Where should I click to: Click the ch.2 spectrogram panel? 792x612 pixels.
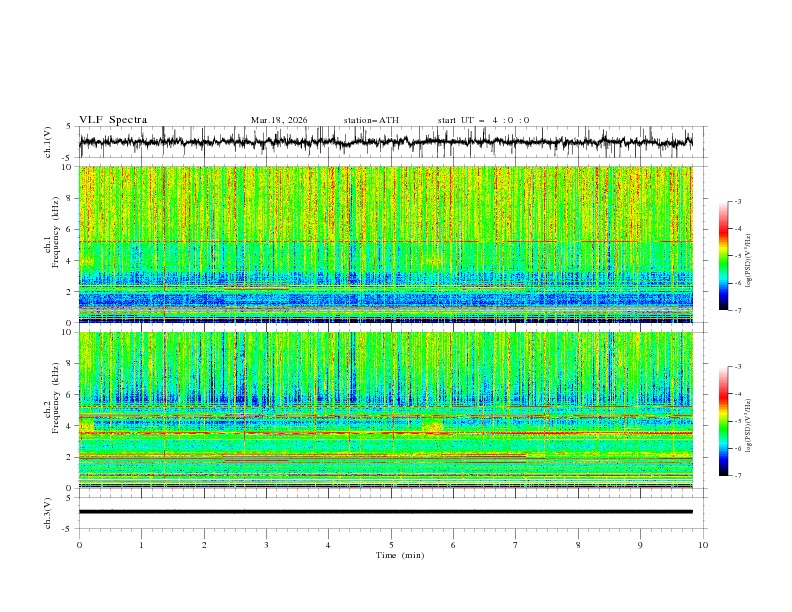coord(385,410)
